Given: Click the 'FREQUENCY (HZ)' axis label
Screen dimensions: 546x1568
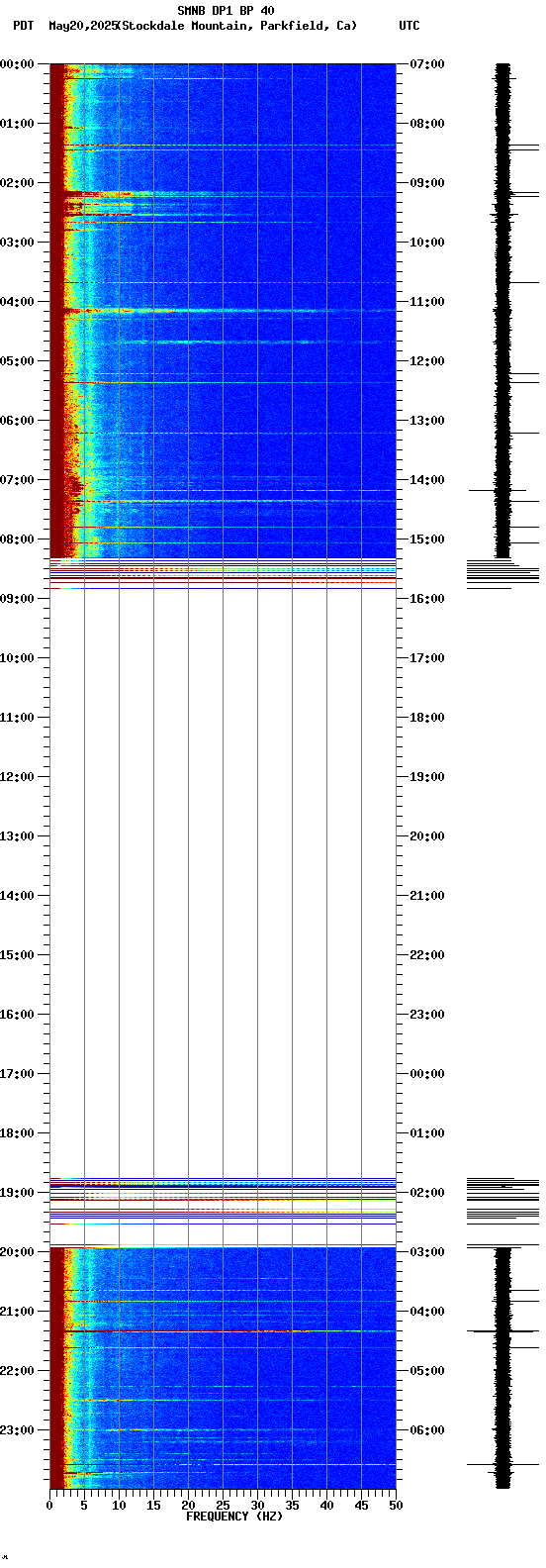Looking at the screenshot, I should pos(234,1516).
